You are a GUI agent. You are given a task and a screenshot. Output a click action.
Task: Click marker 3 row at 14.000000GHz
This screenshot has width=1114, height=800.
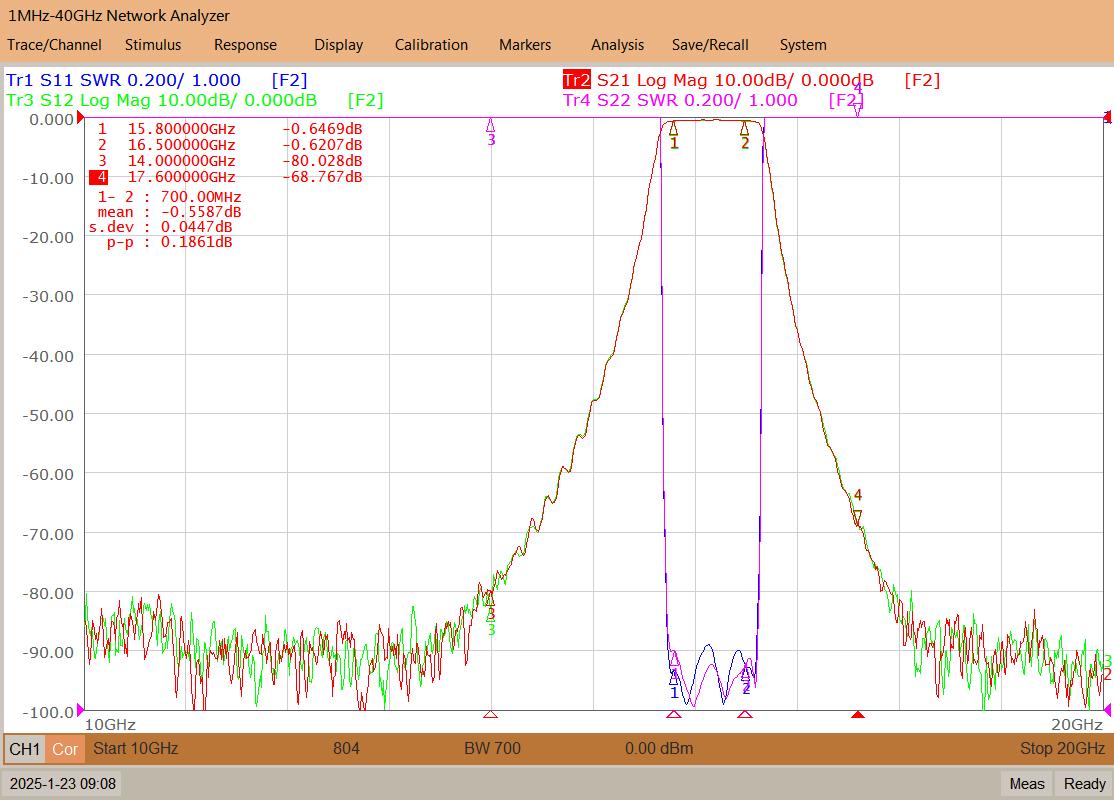(229, 161)
